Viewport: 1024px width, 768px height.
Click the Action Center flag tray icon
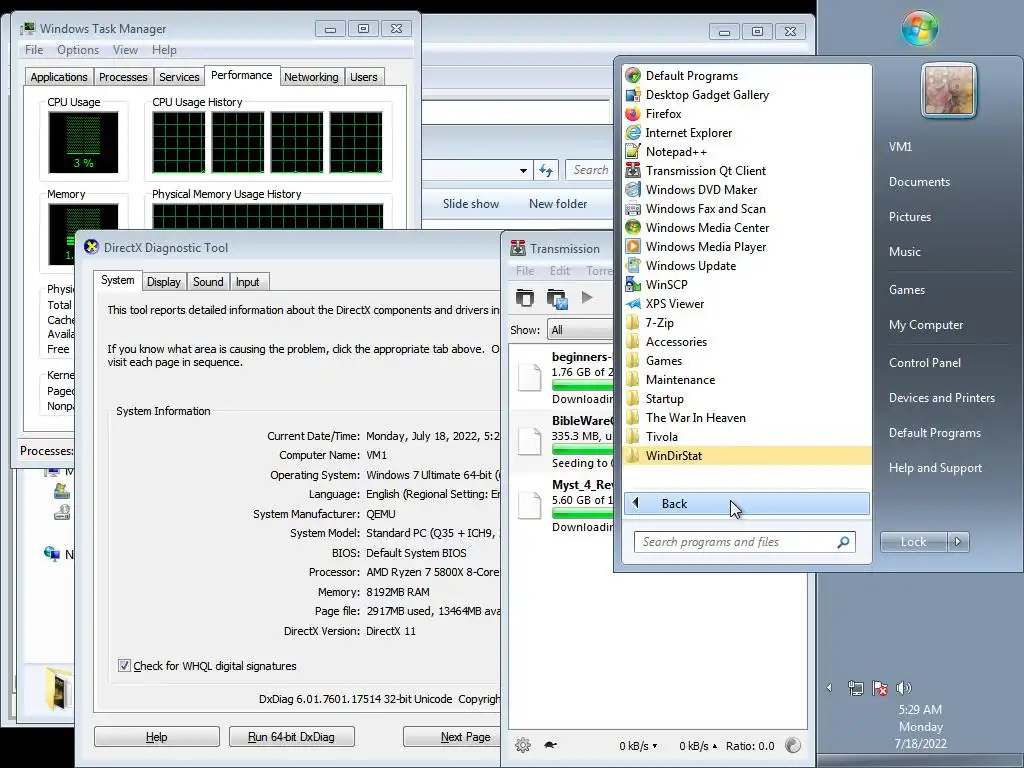pyautogui.click(x=880, y=688)
